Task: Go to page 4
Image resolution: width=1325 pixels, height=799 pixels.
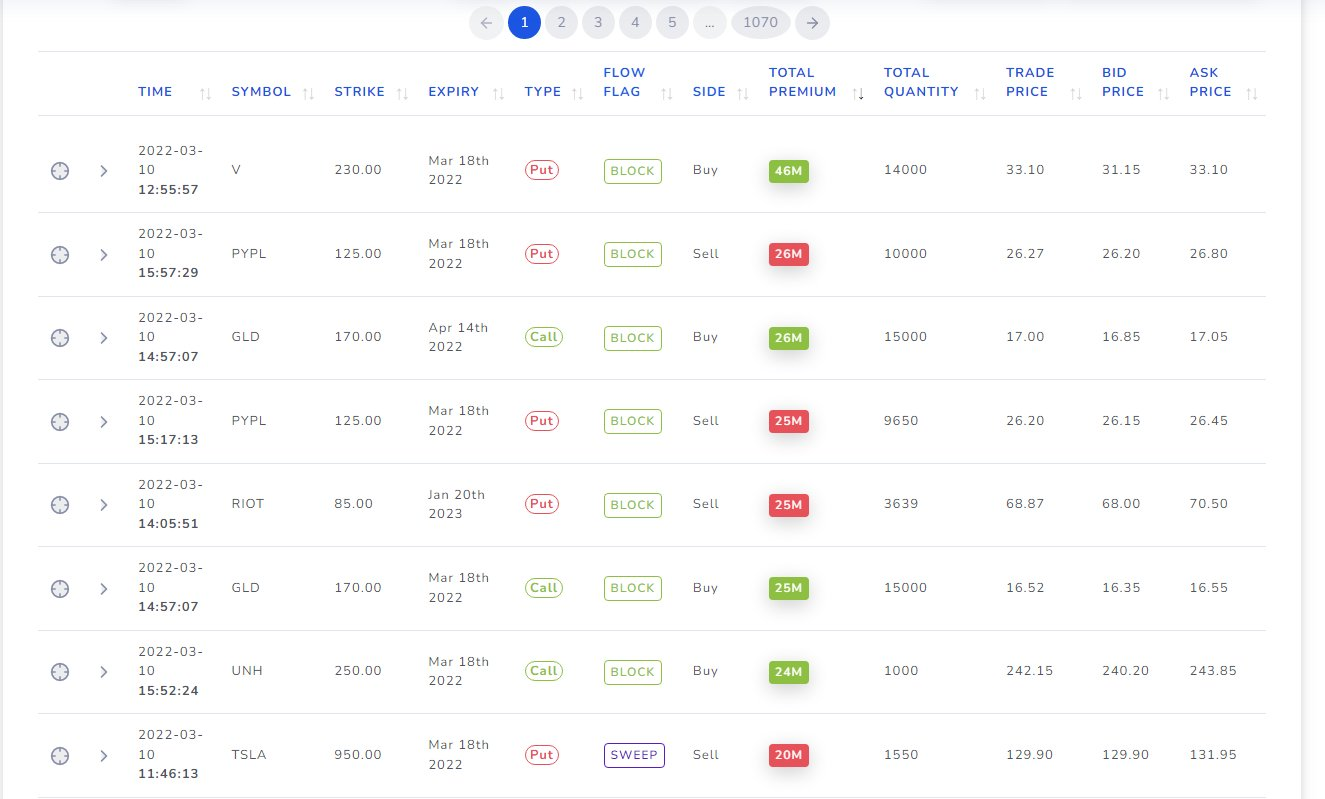Action: [x=635, y=22]
